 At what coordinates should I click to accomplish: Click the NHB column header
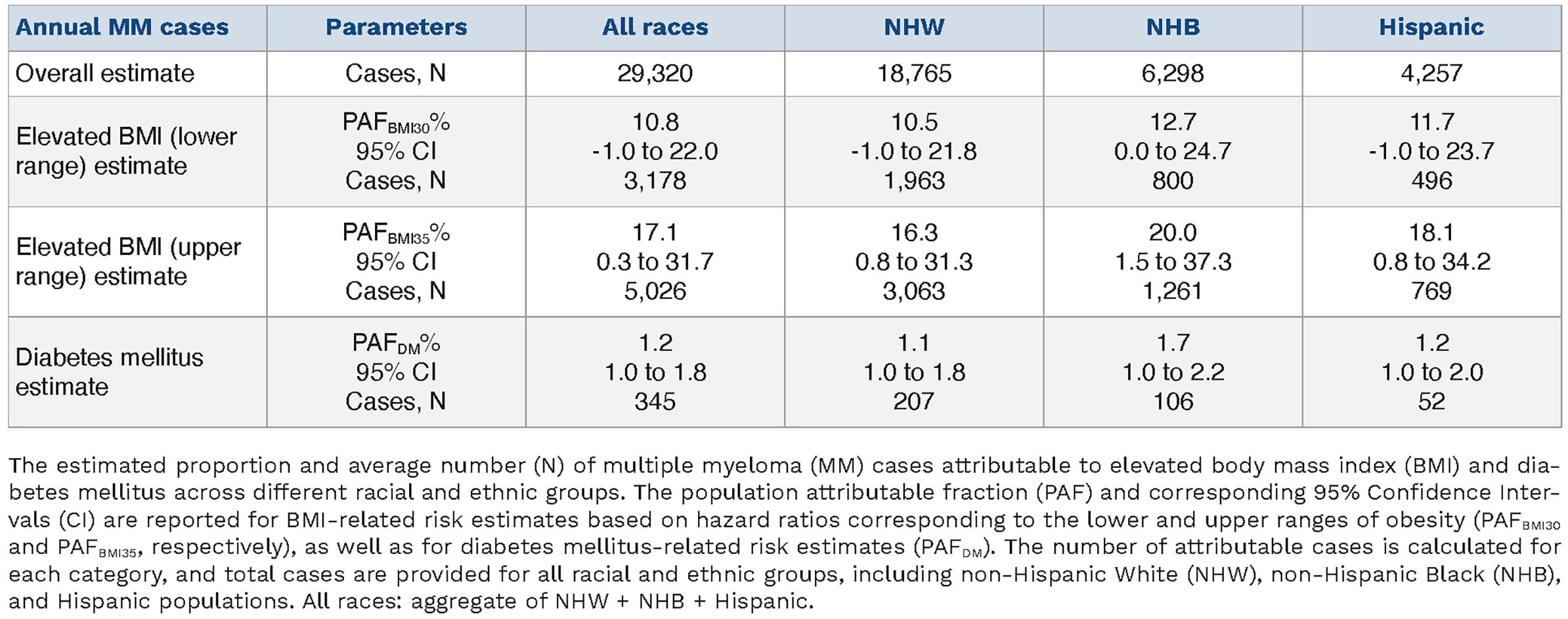tap(1173, 27)
